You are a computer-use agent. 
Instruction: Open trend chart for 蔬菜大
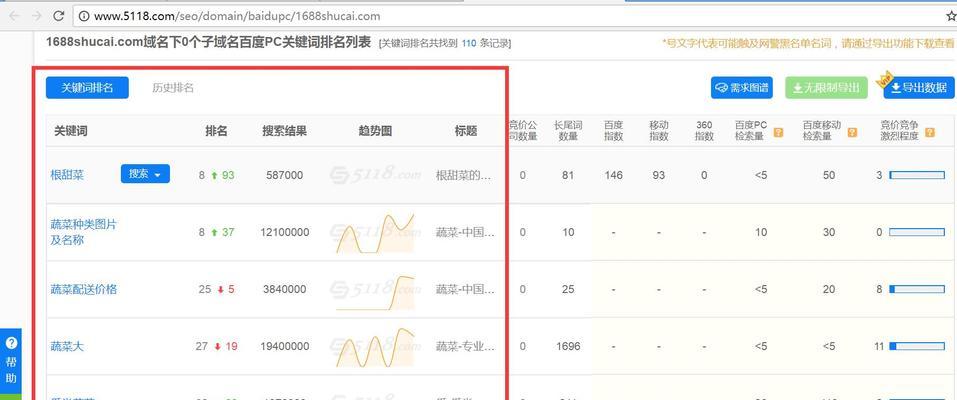click(x=375, y=347)
